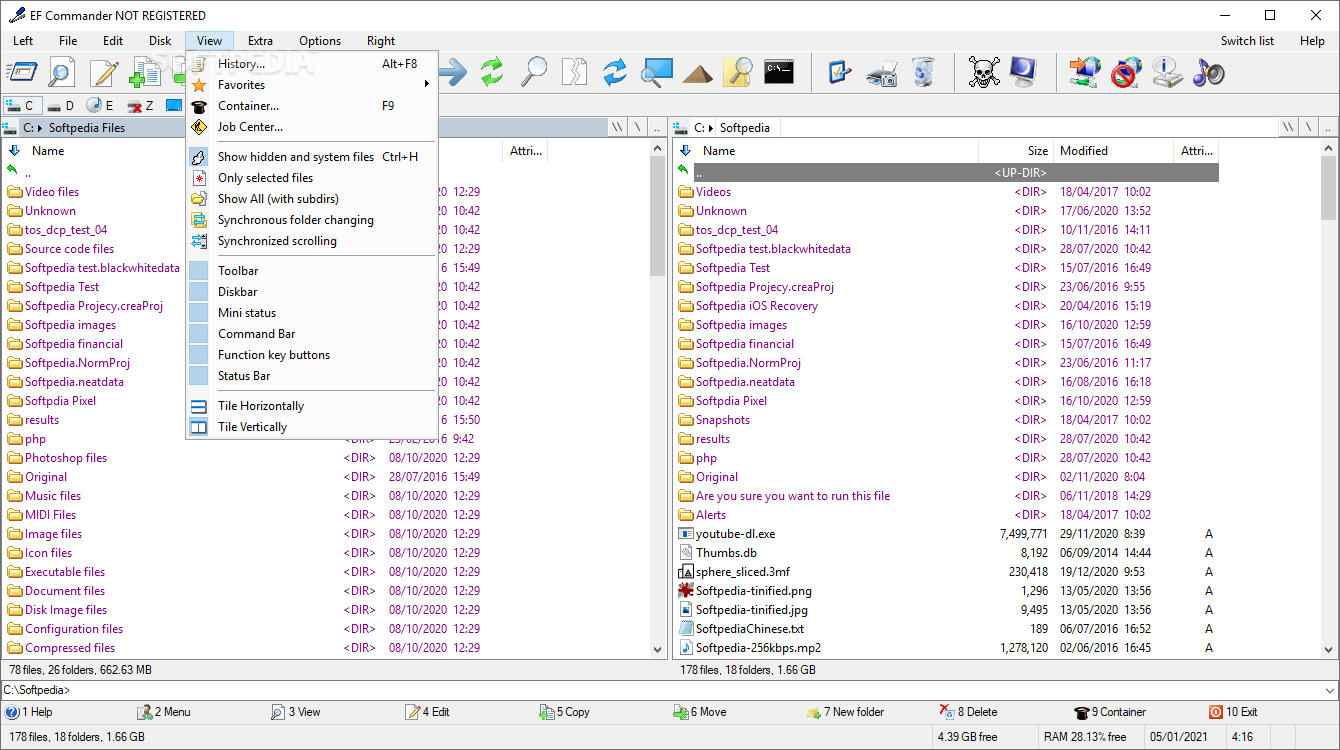
Task: Click the music note speaker icon
Action: pyautogui.click(x=1208, y=72)
